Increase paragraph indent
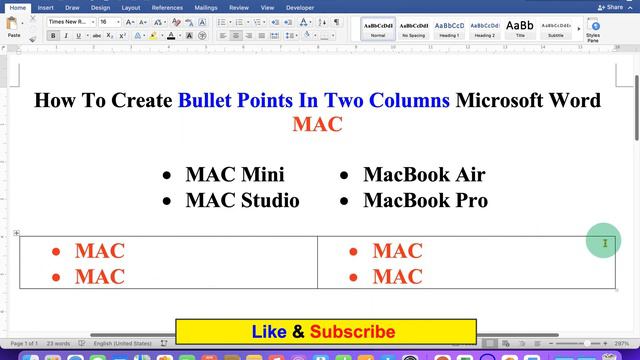The width and height of the screenshot is (640, 360). coord(288,22)
